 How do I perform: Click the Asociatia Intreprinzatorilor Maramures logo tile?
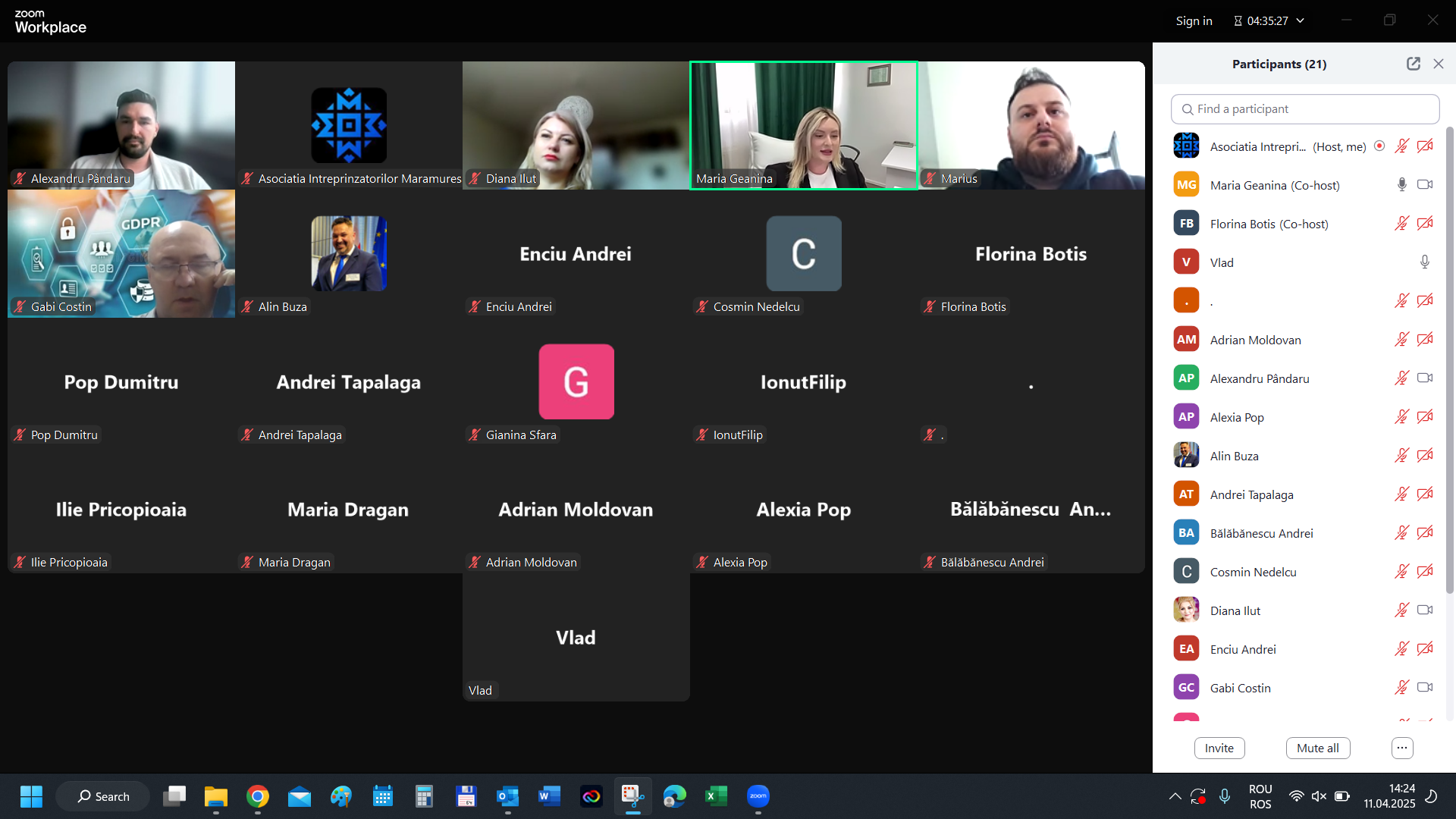349,125
